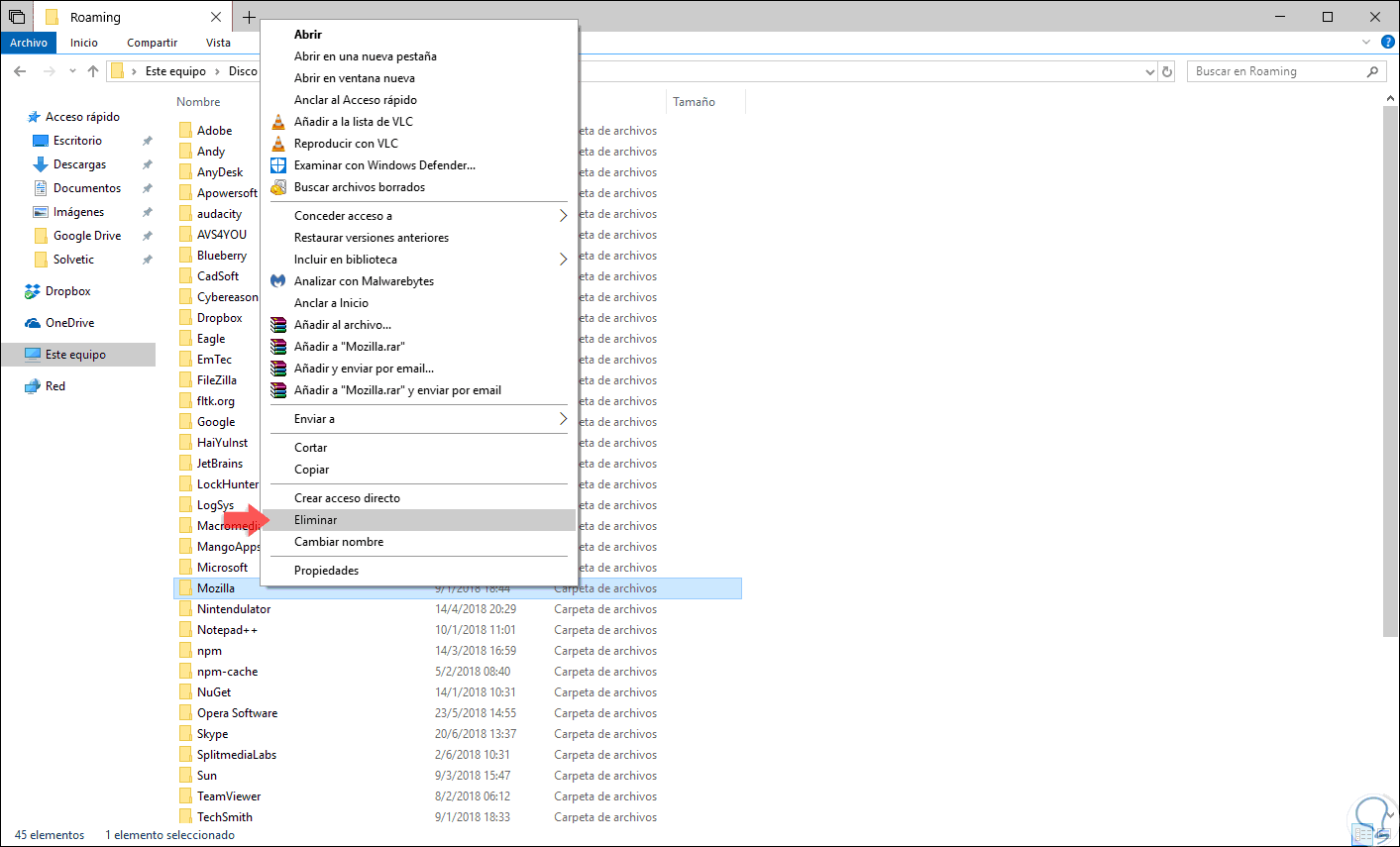This screenshot has width=1400, height=847.
Task: Open the Inicio ribbon tab
Action: point(84,43)
